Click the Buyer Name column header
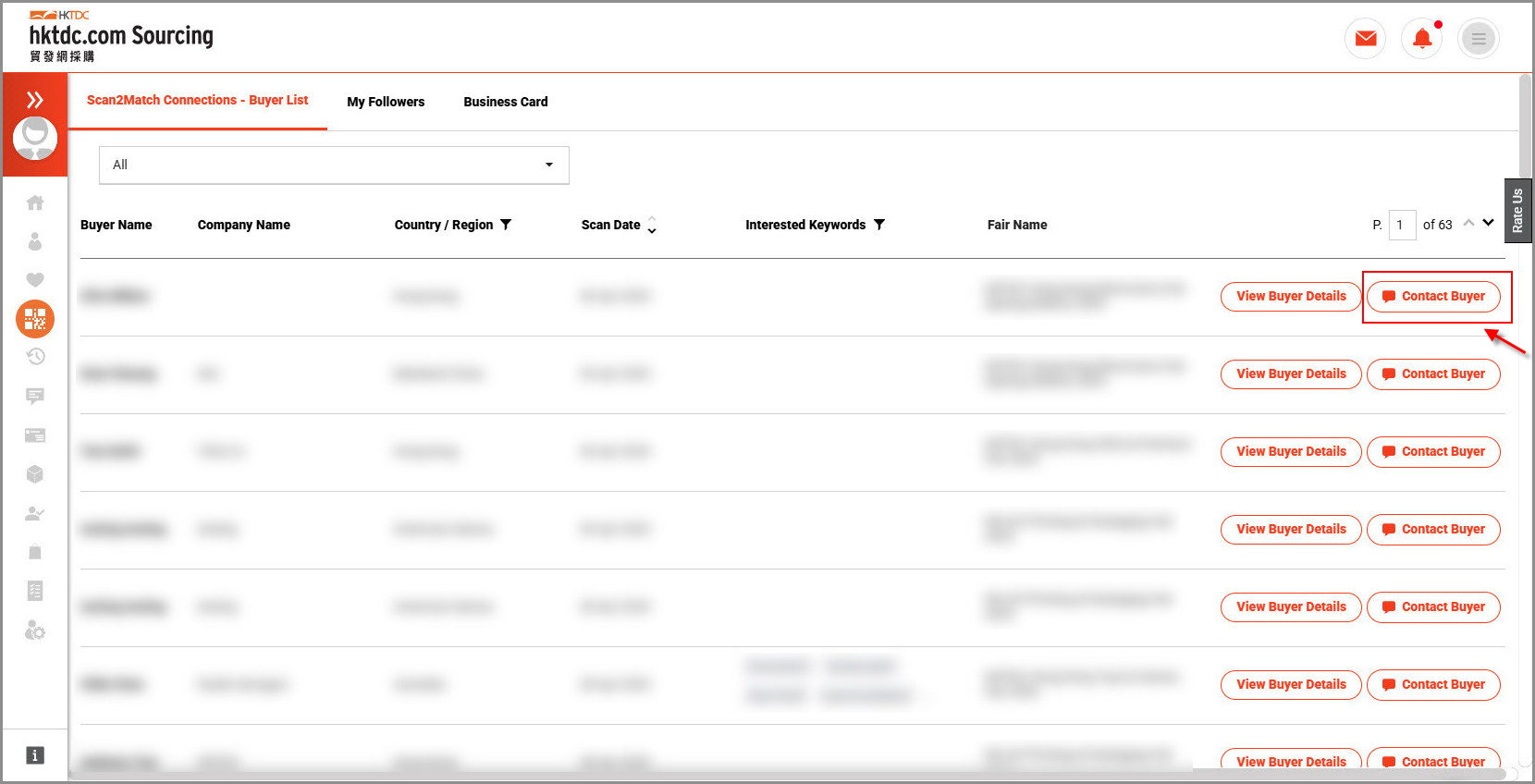Viewport: 1535px width, 784px height. click(x=116, y=225)
